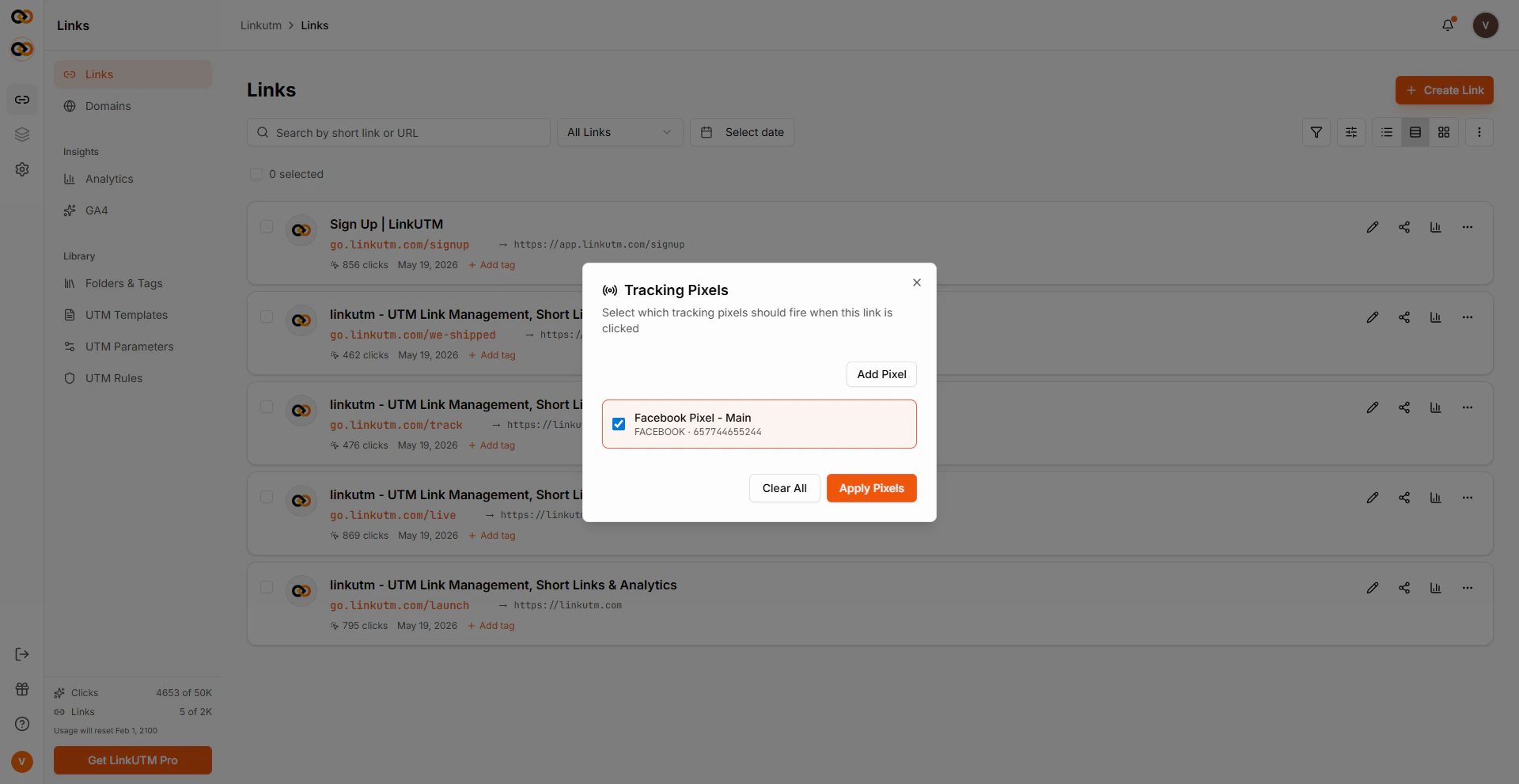
Task: Open the filter funnel icon
Action: 1316,132
